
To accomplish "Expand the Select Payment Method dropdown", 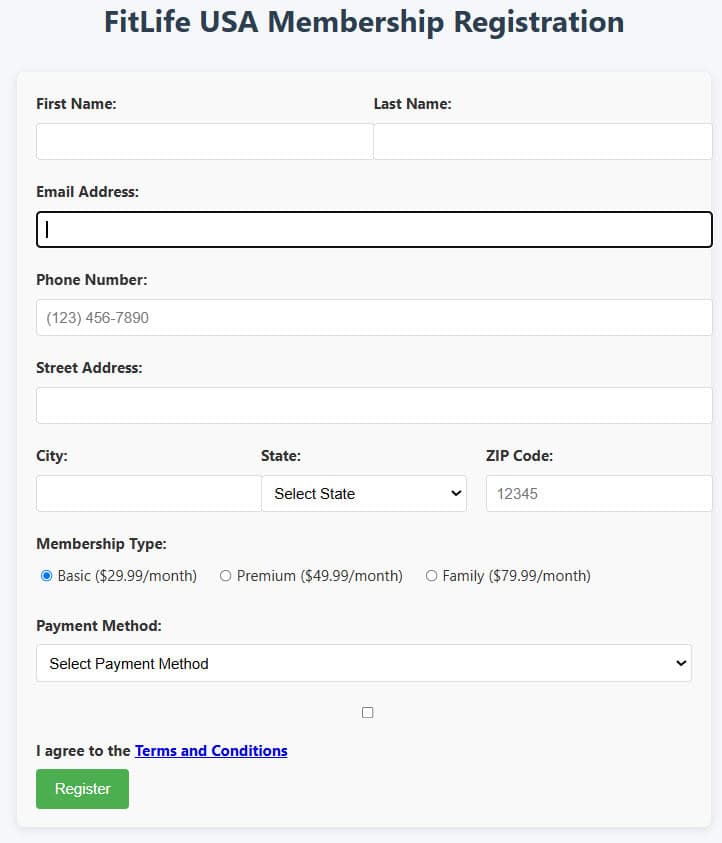I will 364,663.
